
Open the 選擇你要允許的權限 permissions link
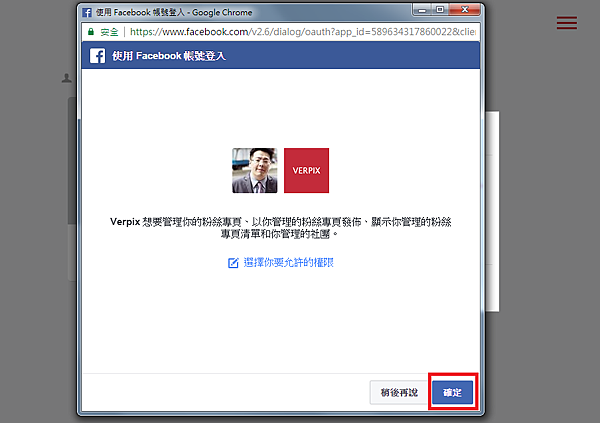tap(289, 263)
